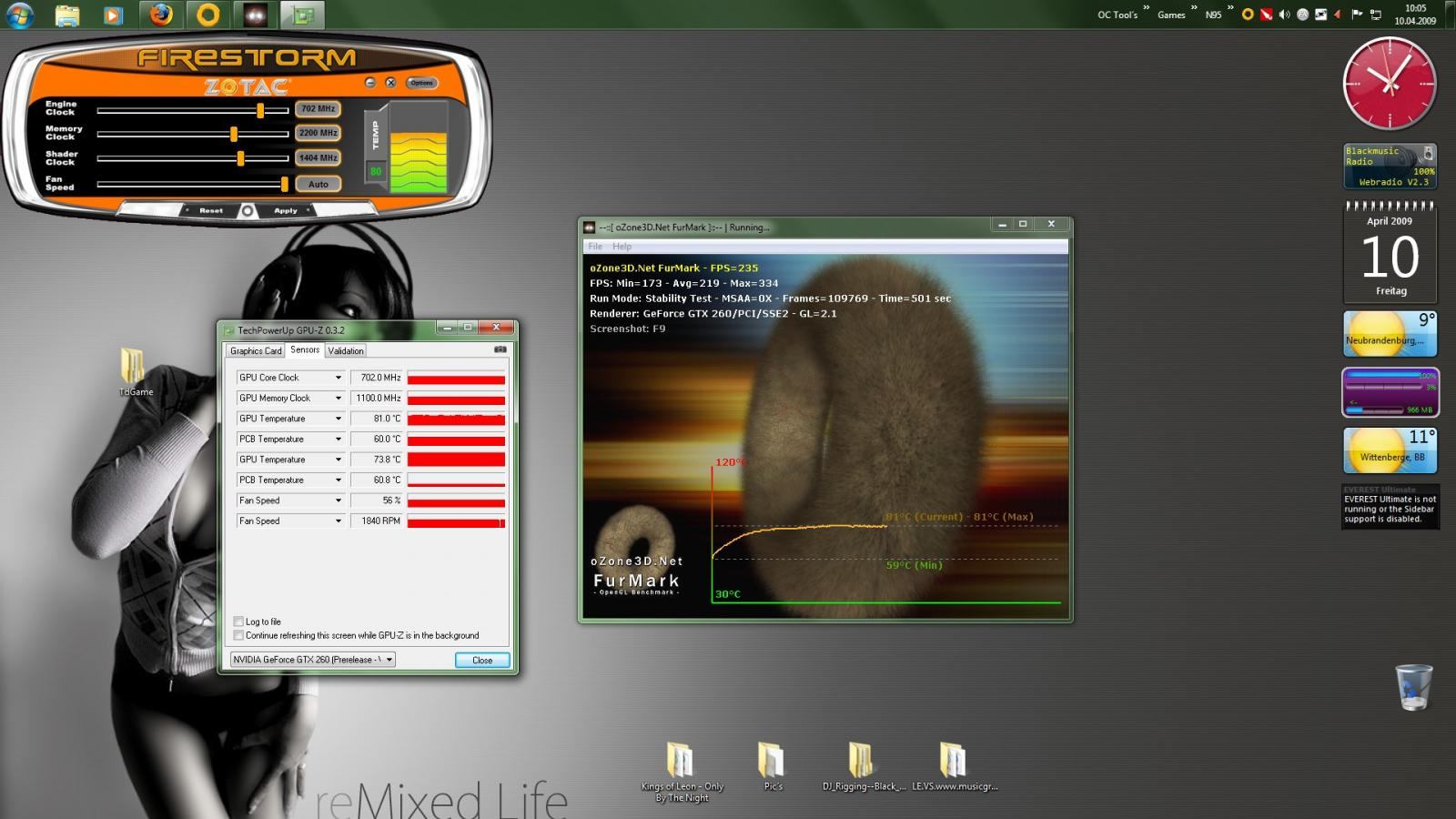Viewport: 1456px width, 819px height.
Task: Open the Action Center flag icon
Action: pos(1357,15)
